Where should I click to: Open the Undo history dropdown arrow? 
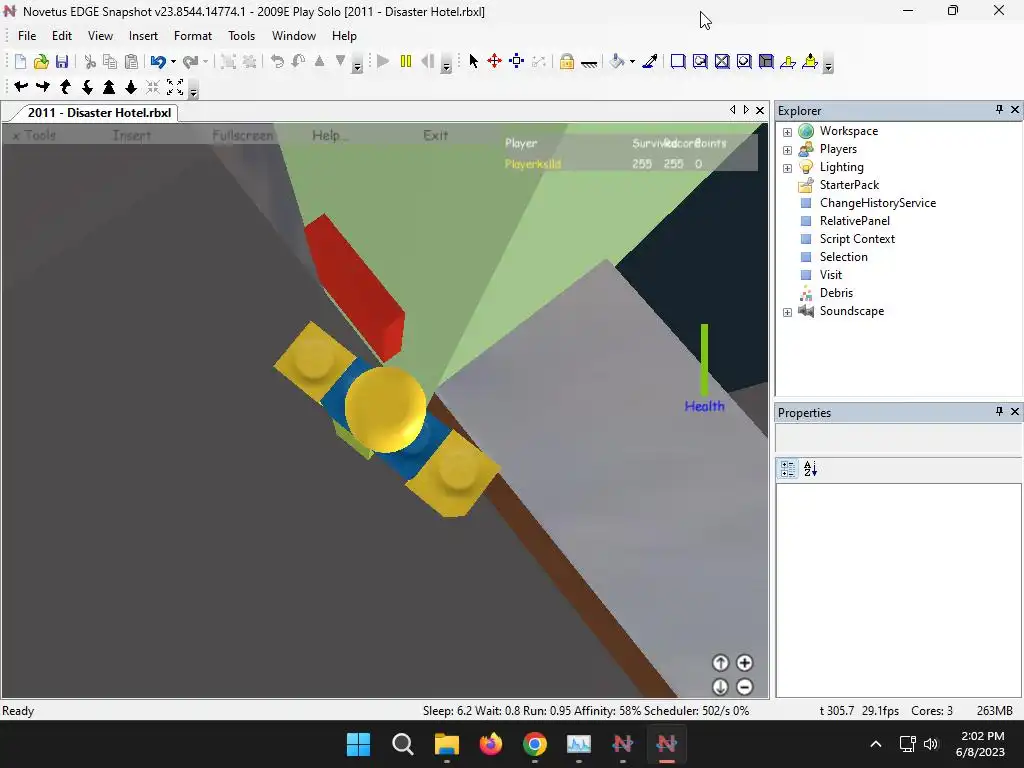pyautogui.click(x=173, y=62)
